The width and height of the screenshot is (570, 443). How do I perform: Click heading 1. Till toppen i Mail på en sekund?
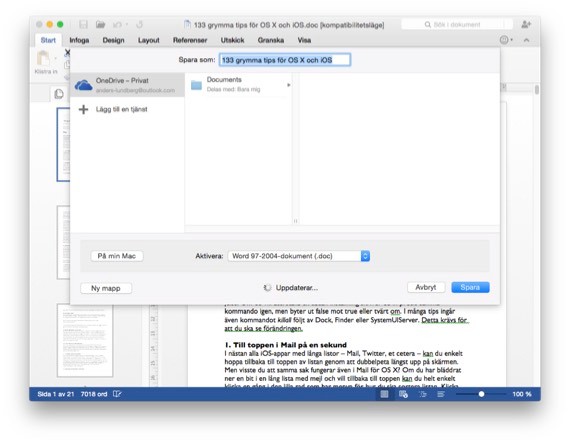[x=285, y=345]
